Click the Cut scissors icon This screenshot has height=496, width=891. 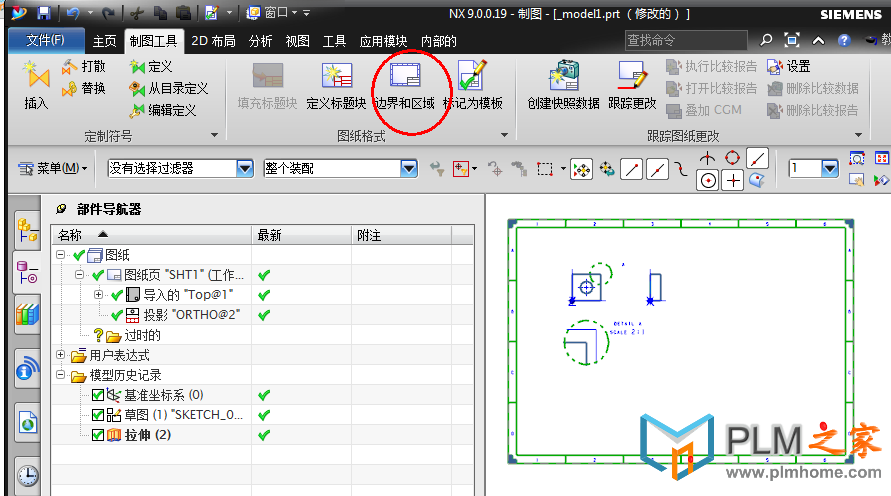[x=137, y=12]
